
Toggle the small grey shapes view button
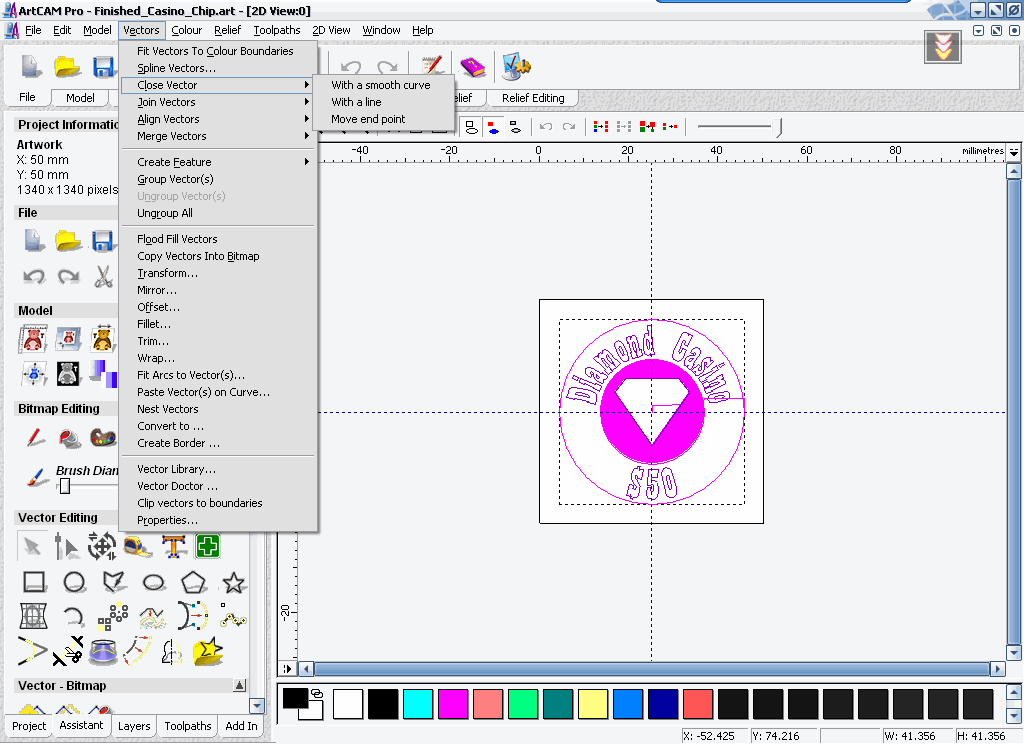pyautogui.click(x=515, y=127)
